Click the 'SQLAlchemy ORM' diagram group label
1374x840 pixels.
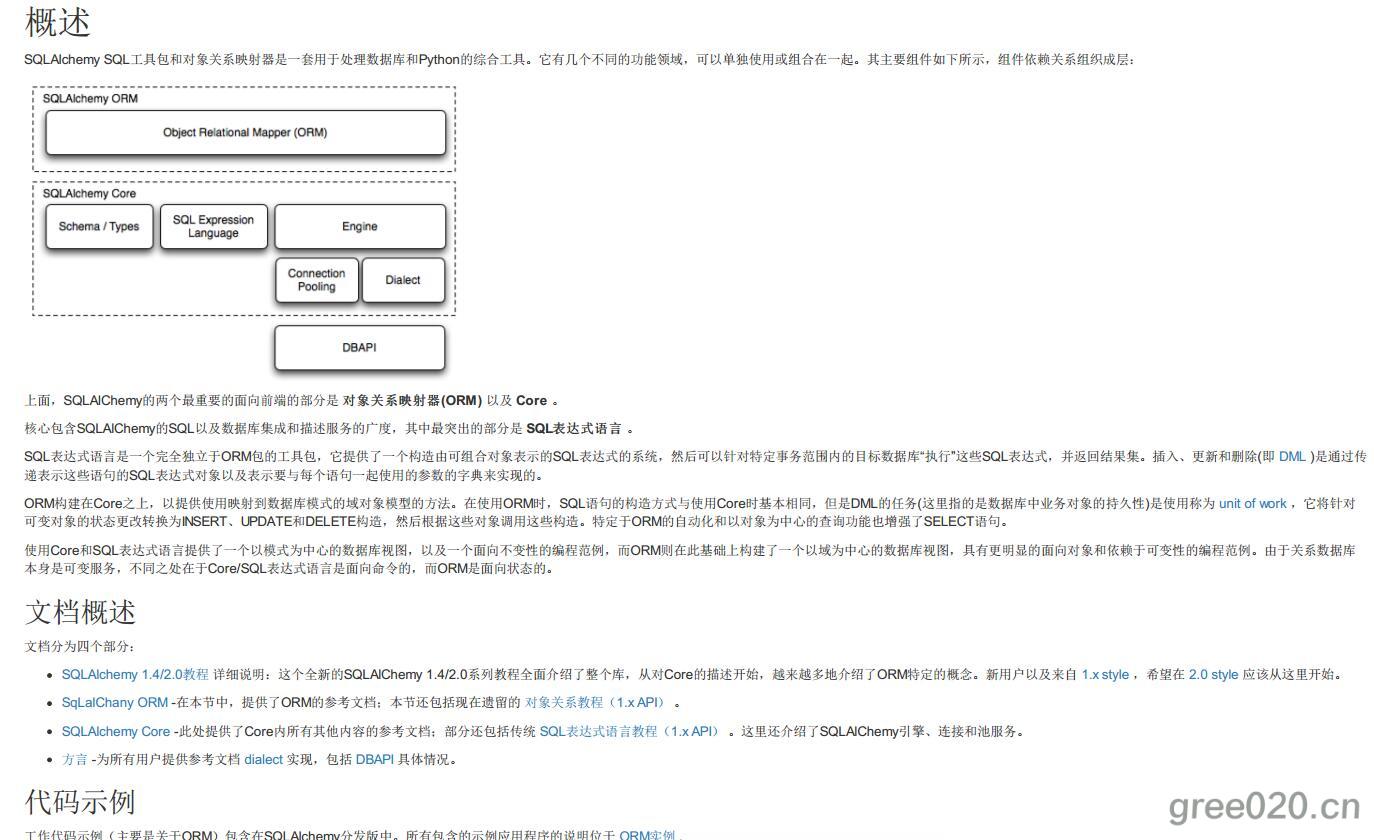[90, 99]
